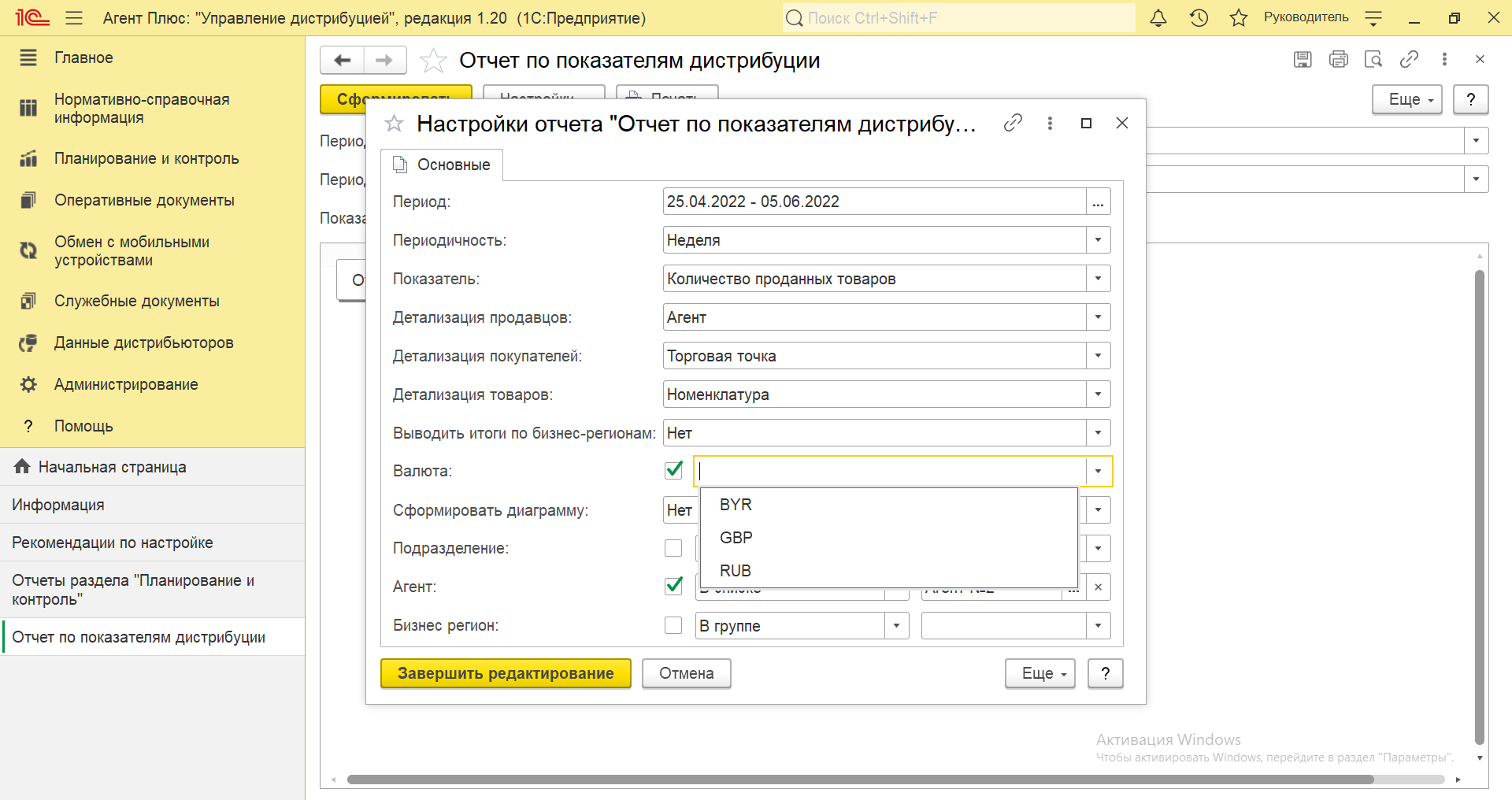Viewport: 1512px width, 800px height.
Task: Click Завершить редактирование button
Action: point(506,673)
